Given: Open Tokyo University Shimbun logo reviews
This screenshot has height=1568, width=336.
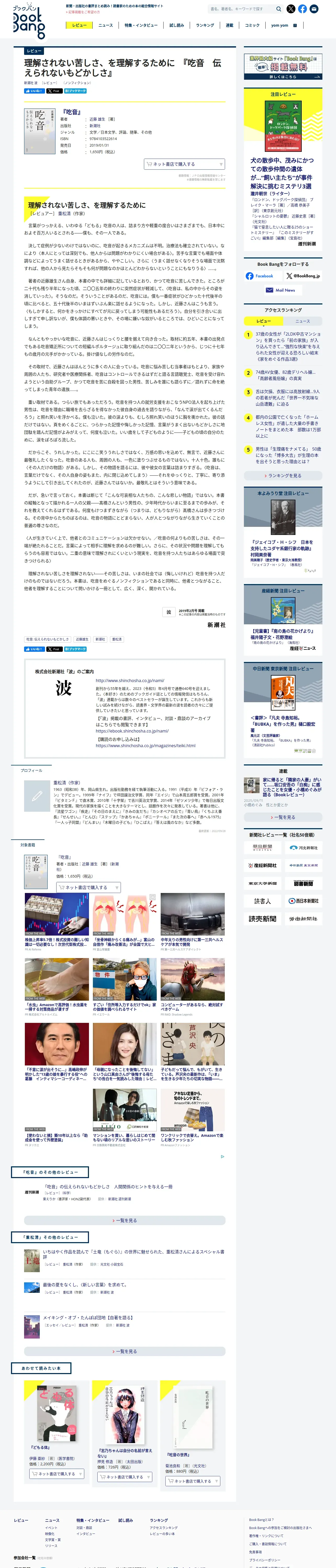Looking at the screenshot, I should pyautogui.click(x=262, y=883).
